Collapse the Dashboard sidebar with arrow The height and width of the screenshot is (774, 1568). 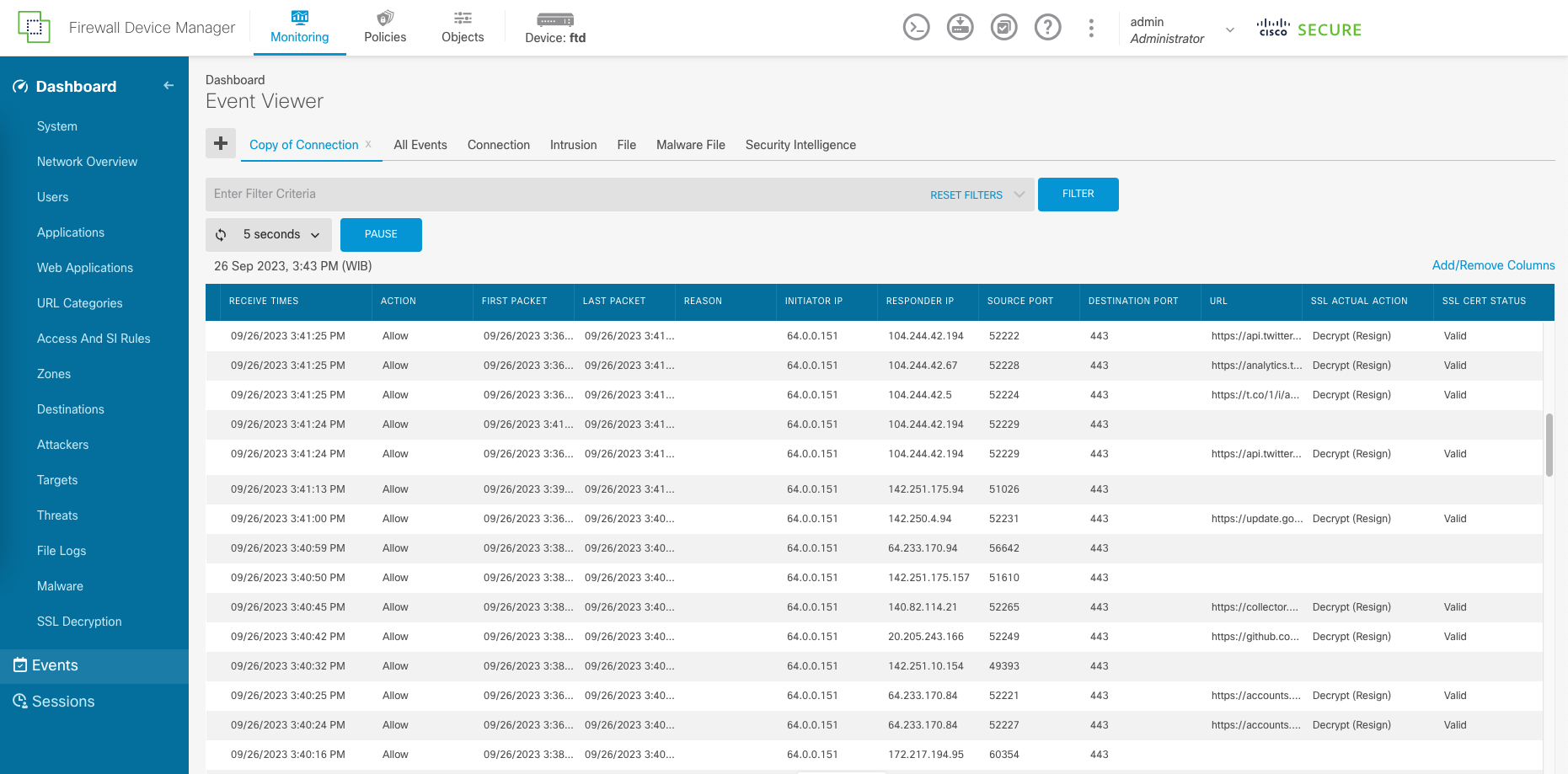click(169, 86)
